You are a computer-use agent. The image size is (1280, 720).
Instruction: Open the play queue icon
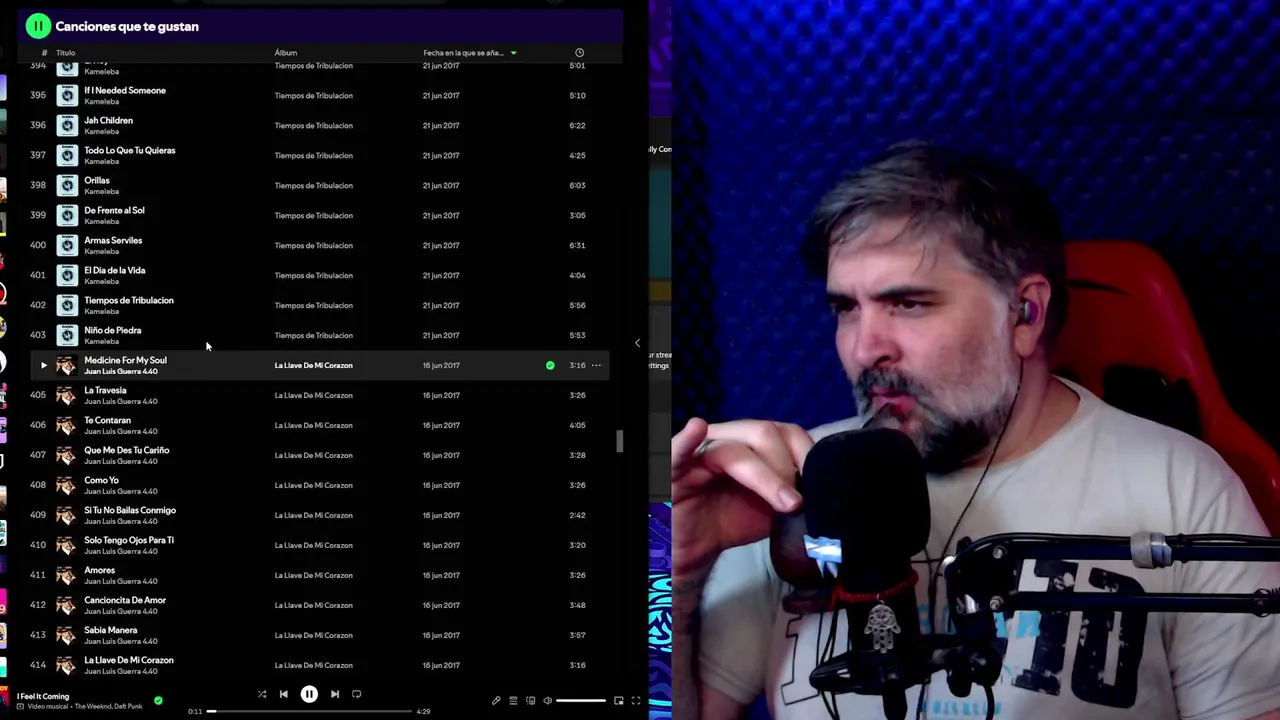pos(513,701)
